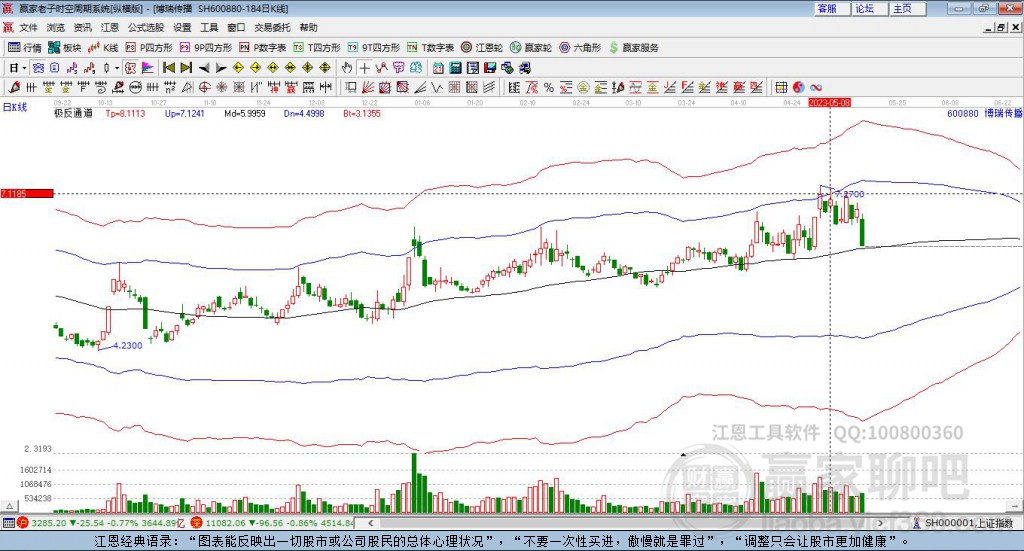Open the 交易委托 menu

click(272, 28)
